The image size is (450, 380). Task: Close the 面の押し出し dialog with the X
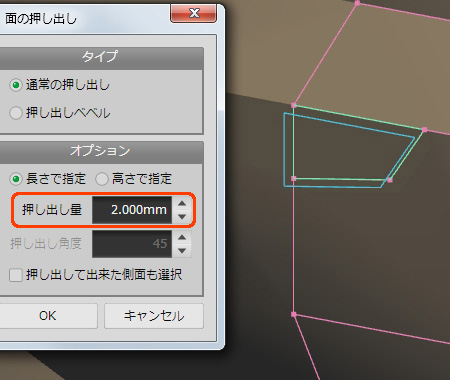click(x=194, y=13)
